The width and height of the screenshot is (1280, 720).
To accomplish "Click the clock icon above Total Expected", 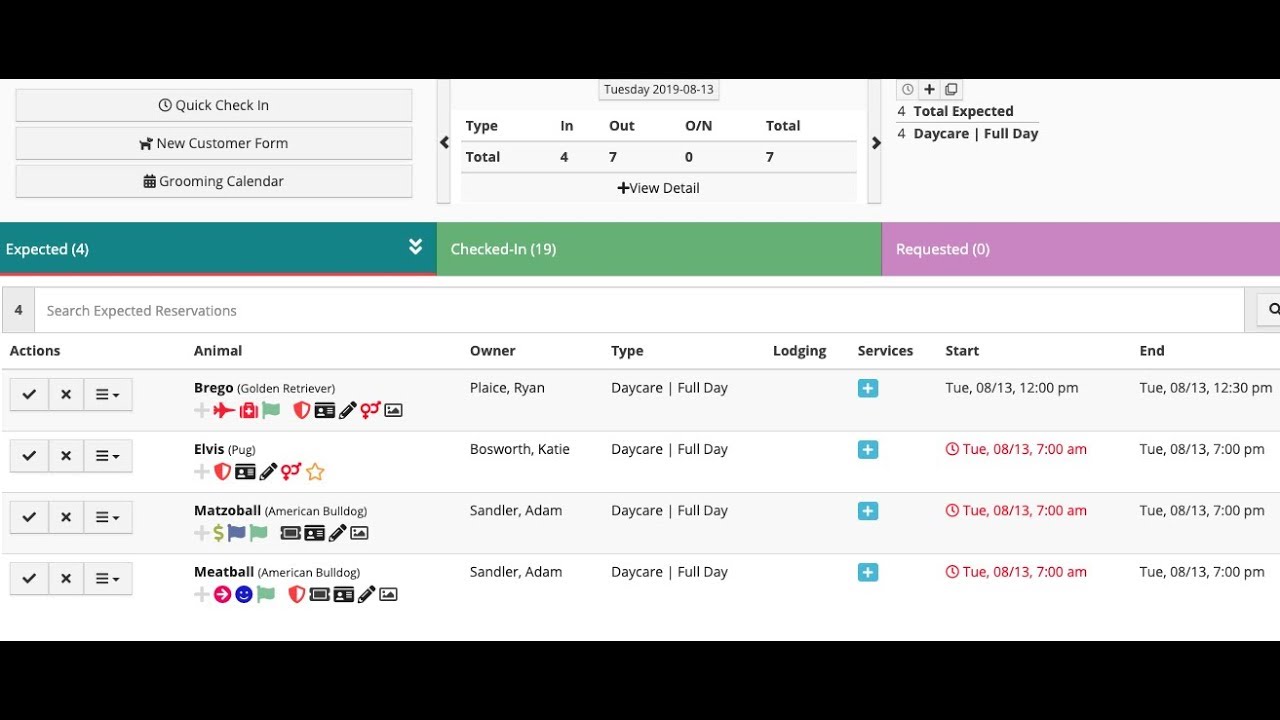I will (908, 90).
